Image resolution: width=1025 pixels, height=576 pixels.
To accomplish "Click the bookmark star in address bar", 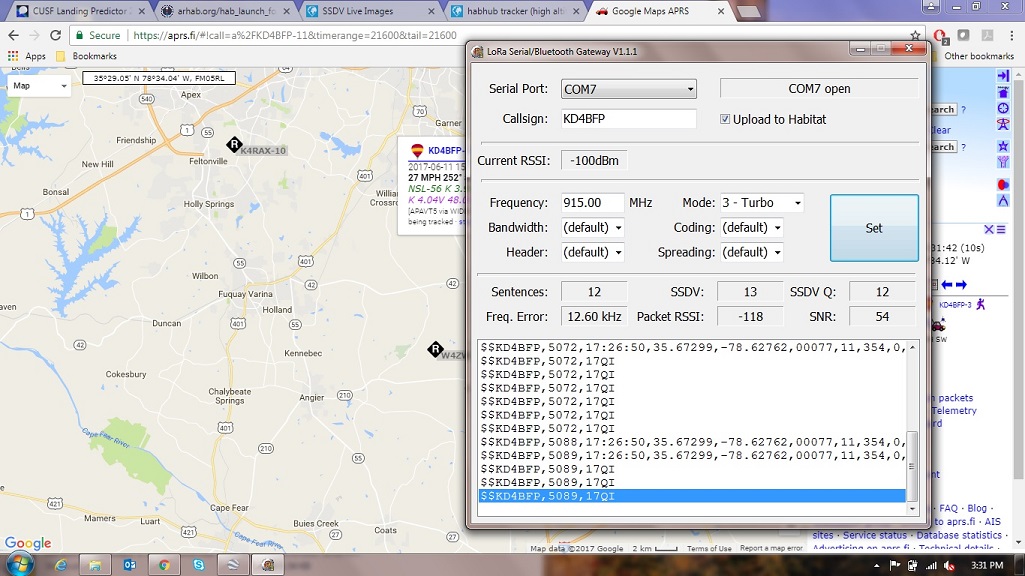I will coord(915,35).
